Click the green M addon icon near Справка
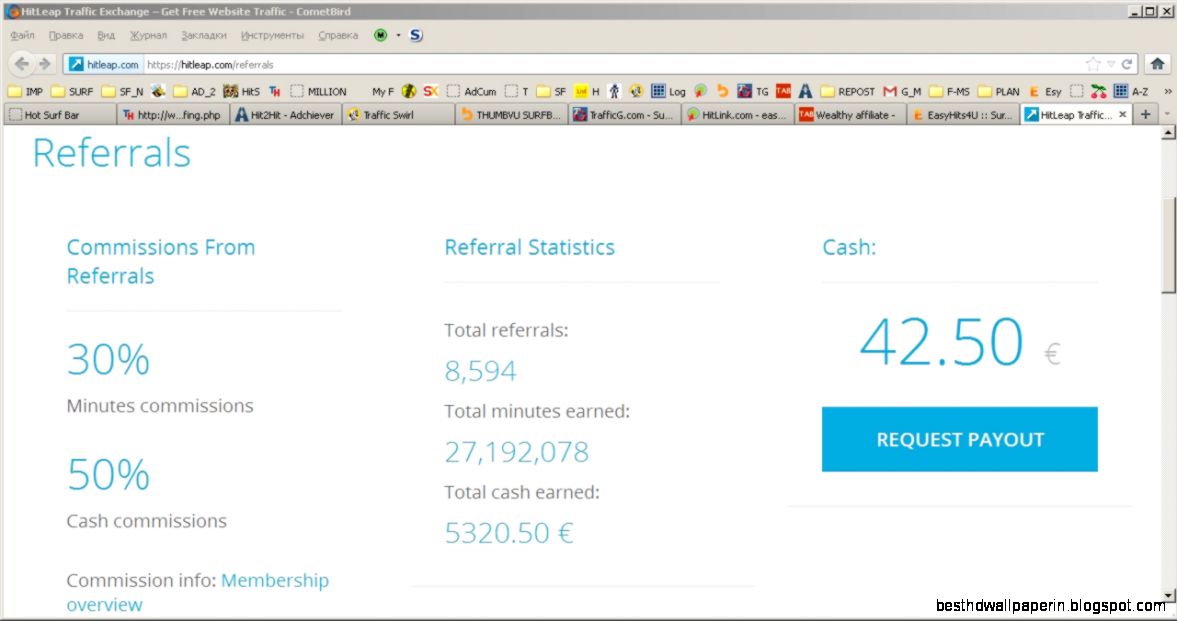This screenshot has height=621, width=1177. tap(380, 35)
